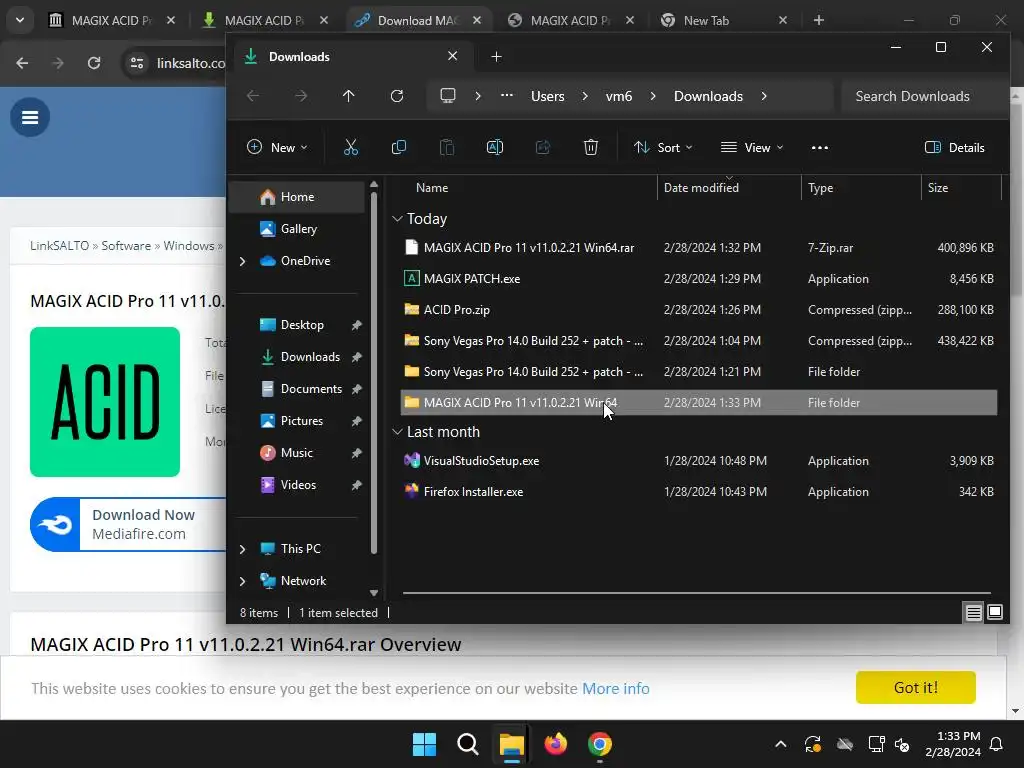
Task: Switch to large thumbnails view icon in status bar
Action: click(x=995, y=613)
